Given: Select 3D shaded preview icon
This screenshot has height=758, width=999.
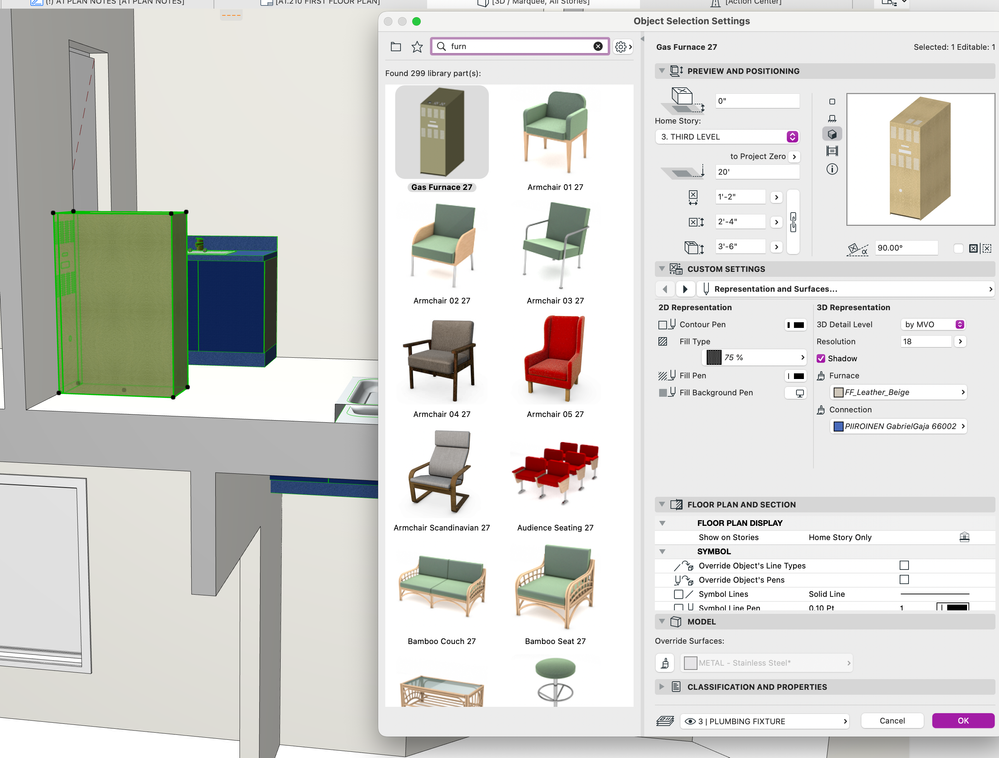Looking at the screenshot, I should click(832, 134).
